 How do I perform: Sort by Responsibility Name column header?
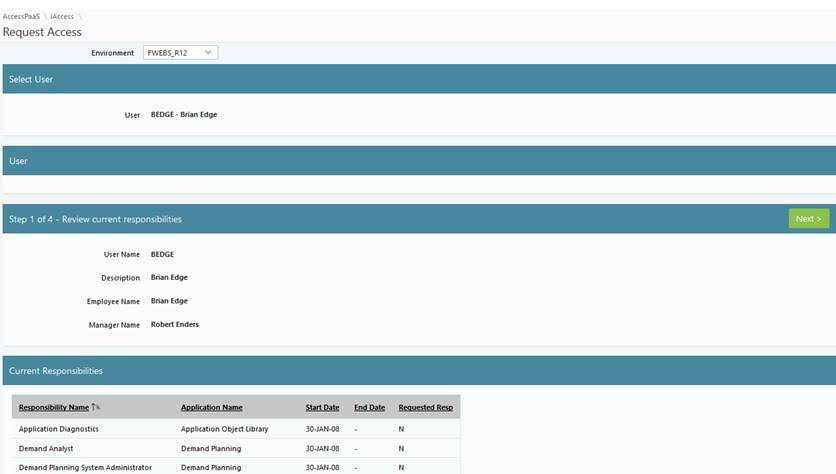(54, 407)
